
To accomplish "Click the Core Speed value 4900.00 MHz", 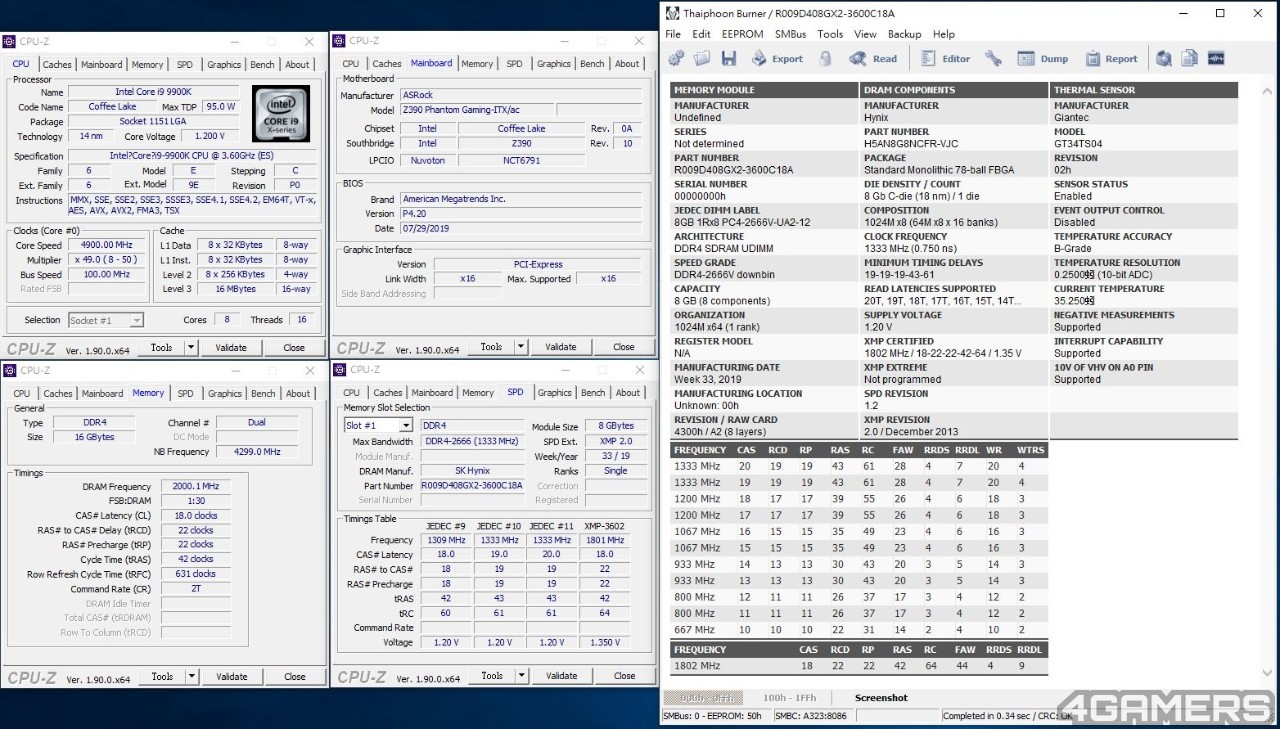I will [109, 245].
